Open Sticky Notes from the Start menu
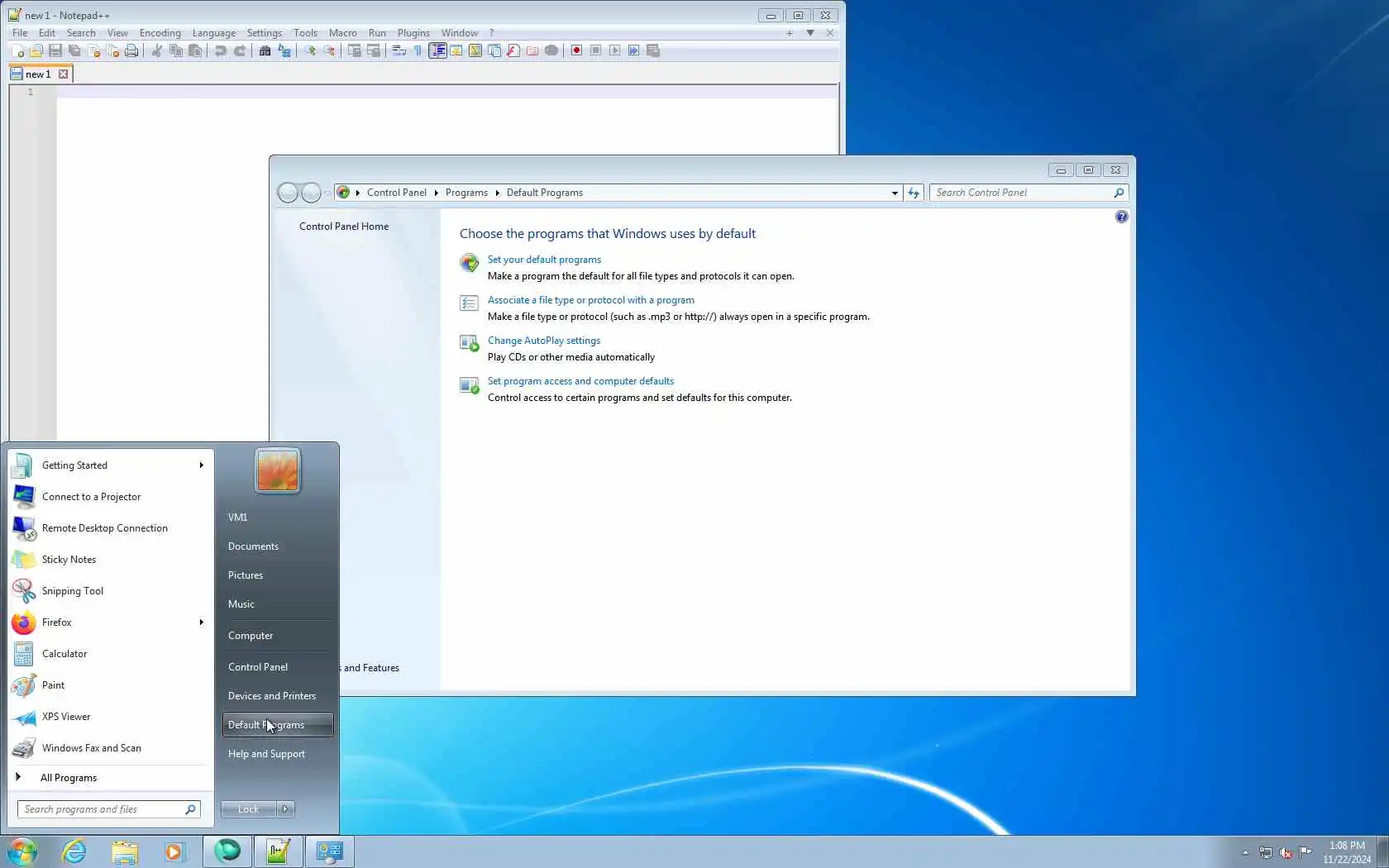The image size is (1389, 868). (x=111, y=560)
